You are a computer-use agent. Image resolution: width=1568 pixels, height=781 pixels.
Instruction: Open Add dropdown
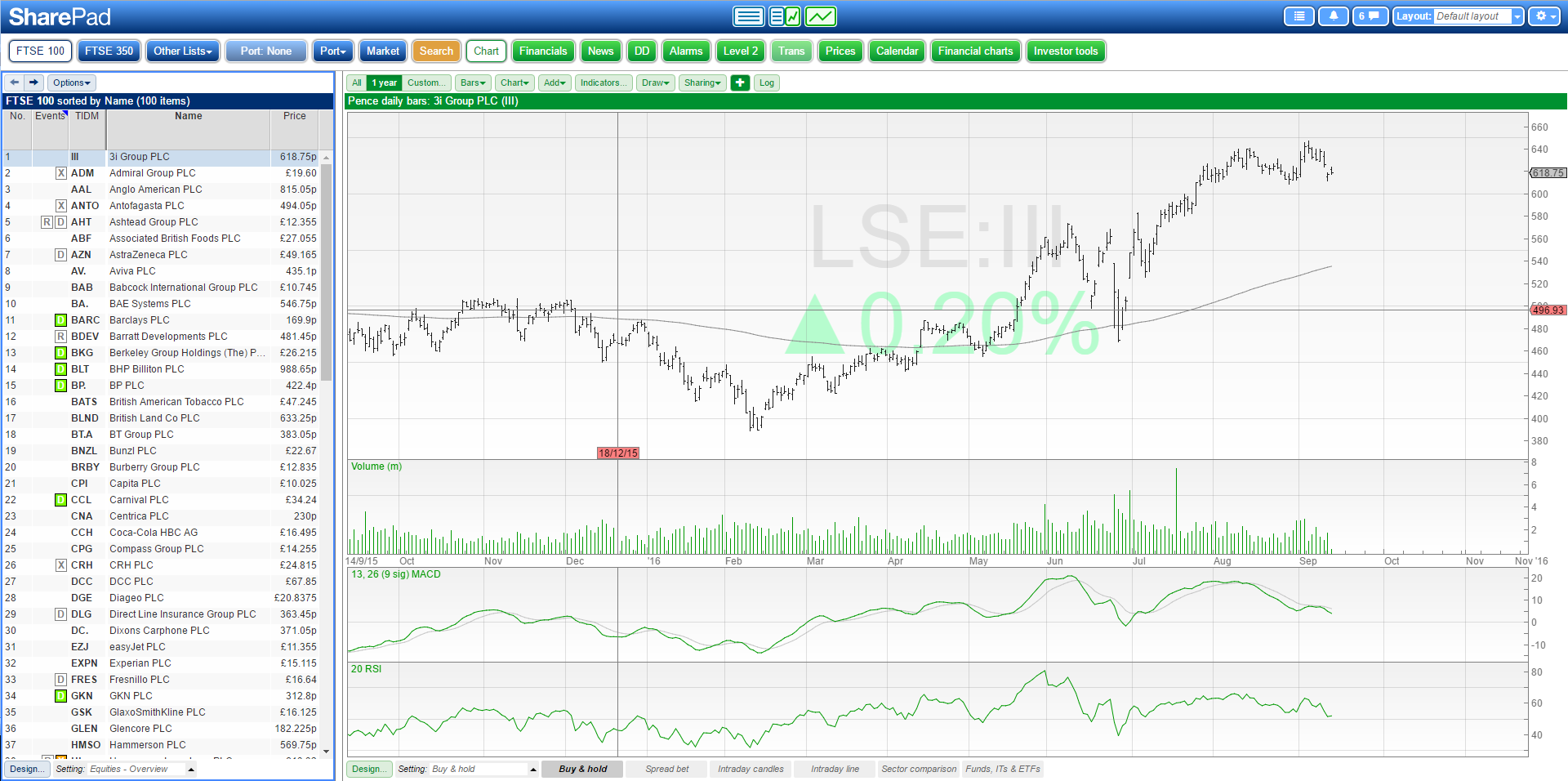coord(555,83)
